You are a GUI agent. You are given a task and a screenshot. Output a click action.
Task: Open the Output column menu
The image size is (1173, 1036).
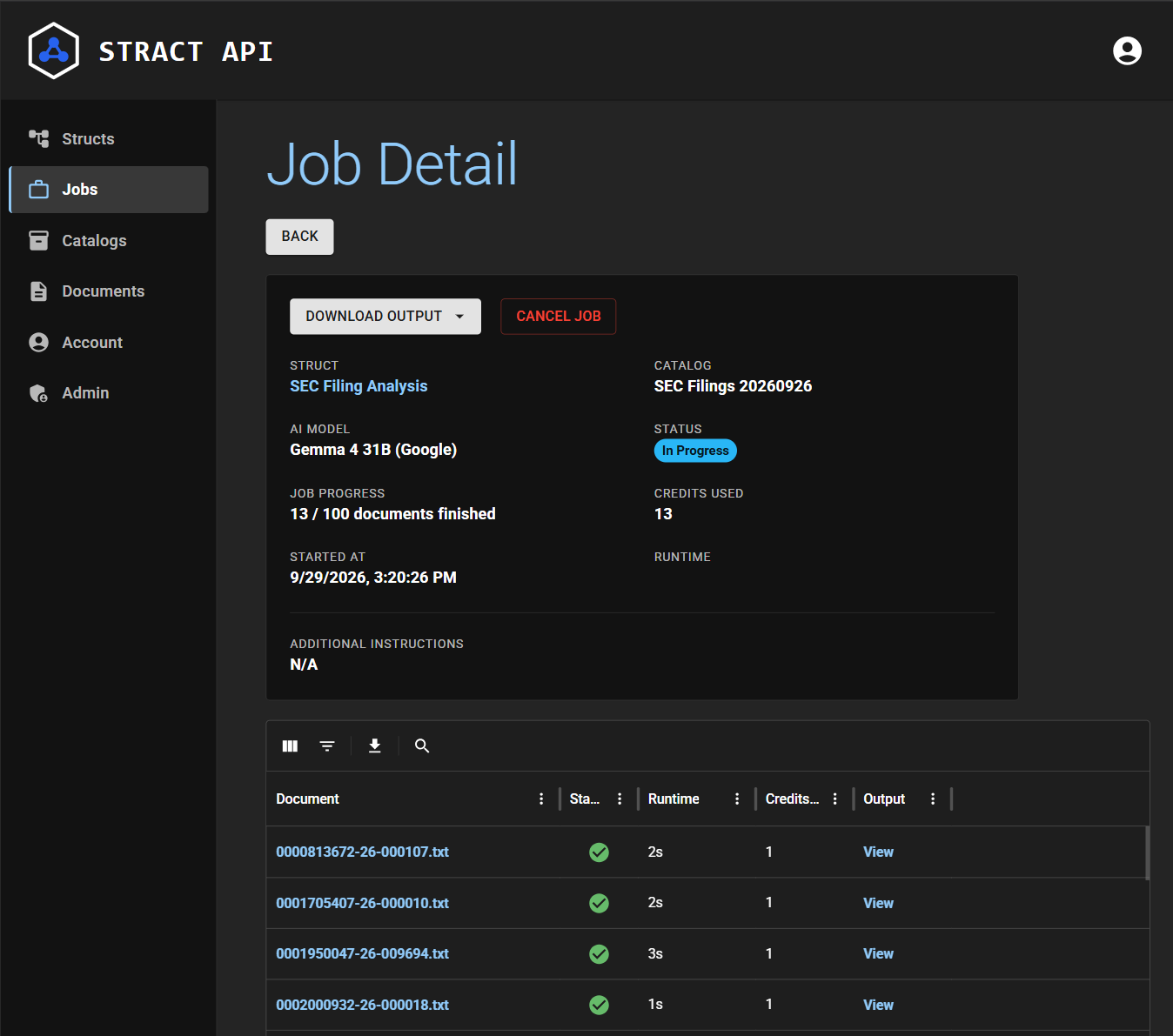tap(933, 799)
